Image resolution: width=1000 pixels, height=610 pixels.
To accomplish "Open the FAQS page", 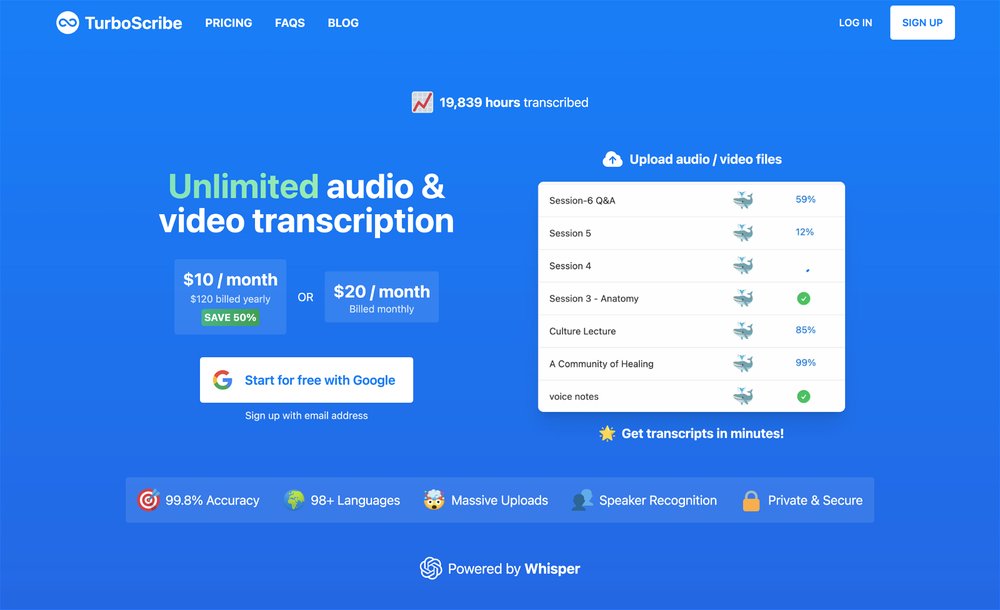I will point(290,23).
